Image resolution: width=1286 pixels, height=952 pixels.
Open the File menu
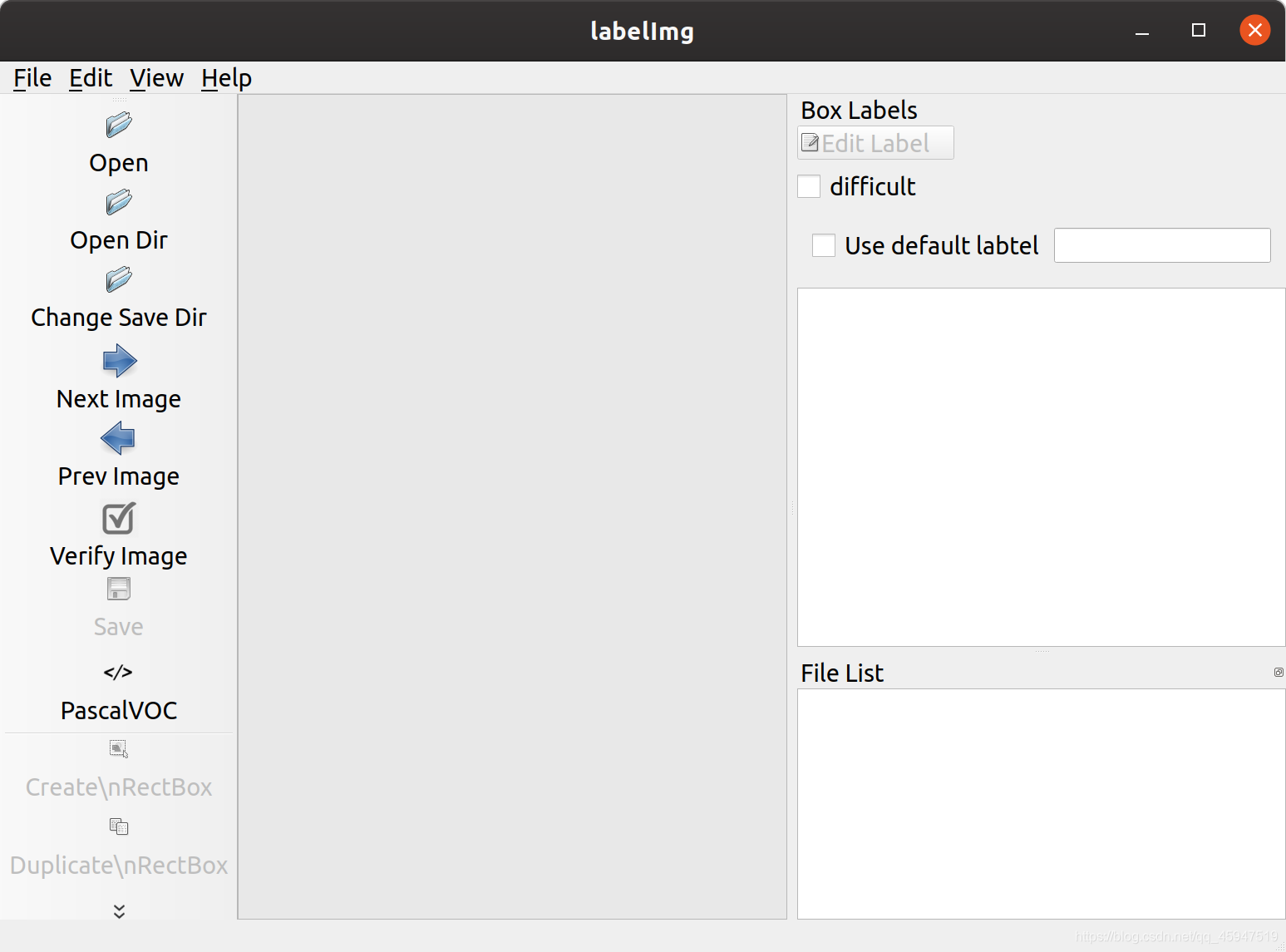[32, 77]
